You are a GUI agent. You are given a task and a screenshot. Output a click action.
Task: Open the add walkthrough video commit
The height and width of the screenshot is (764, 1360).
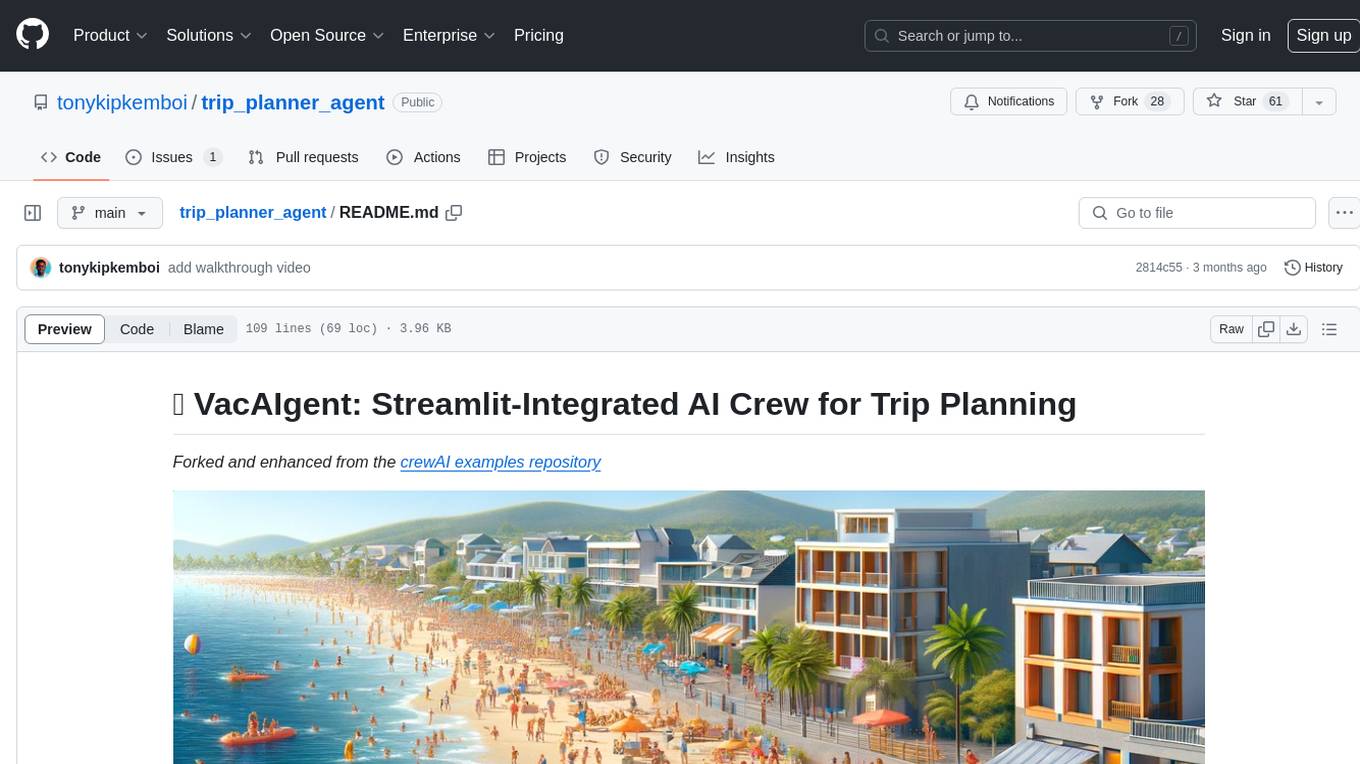click(x=239, y=268)
